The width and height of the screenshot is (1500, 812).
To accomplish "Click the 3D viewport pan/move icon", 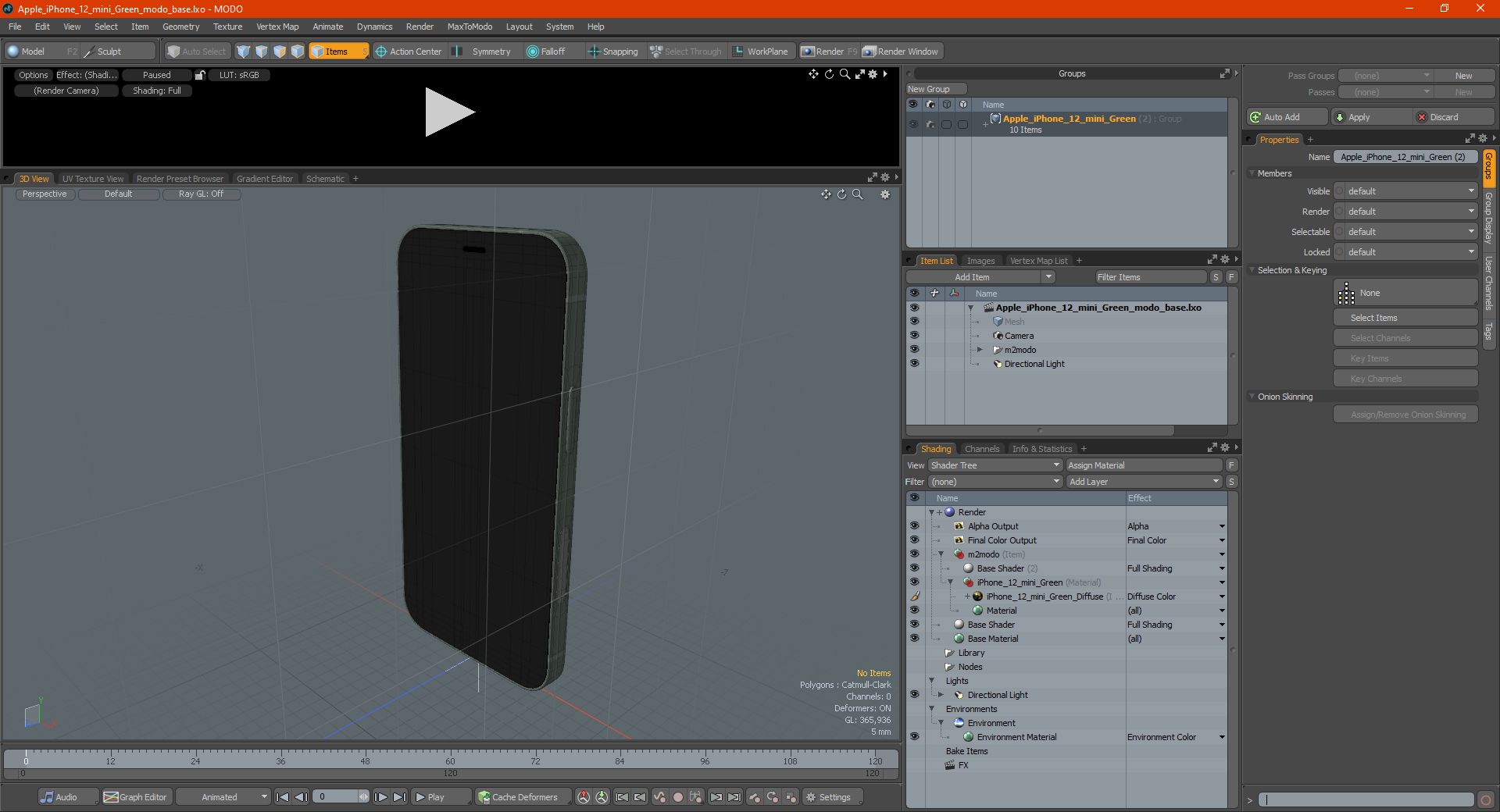I will (826, 194).
